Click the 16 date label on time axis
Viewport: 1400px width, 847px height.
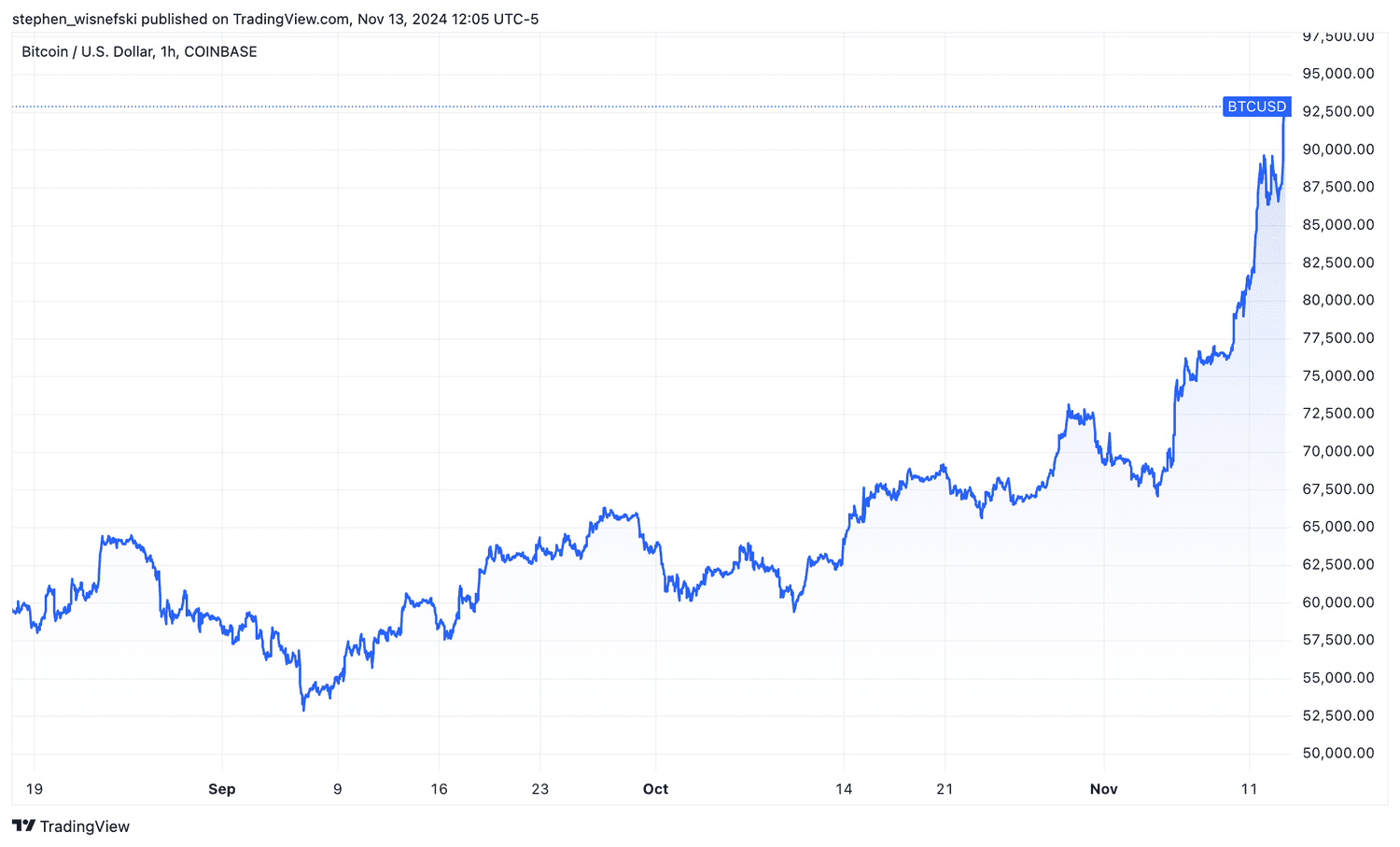tap(439, 789)
